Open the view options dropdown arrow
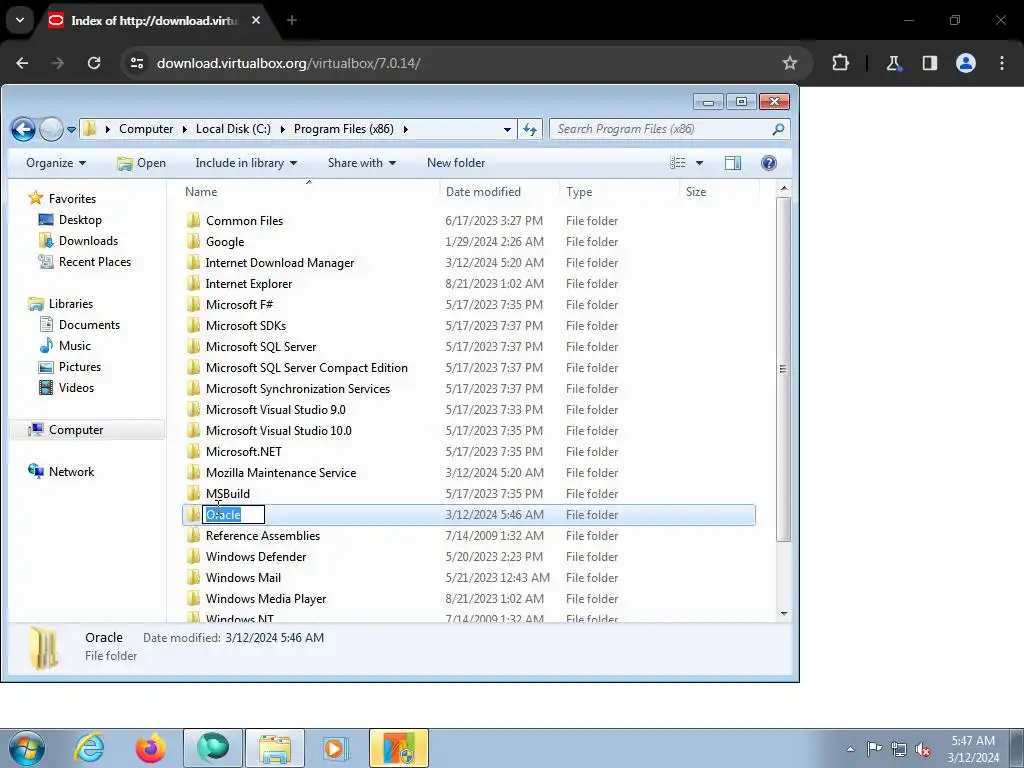Image resolution: width=1024 pixels, height=768 pixels. pos(699,163)
